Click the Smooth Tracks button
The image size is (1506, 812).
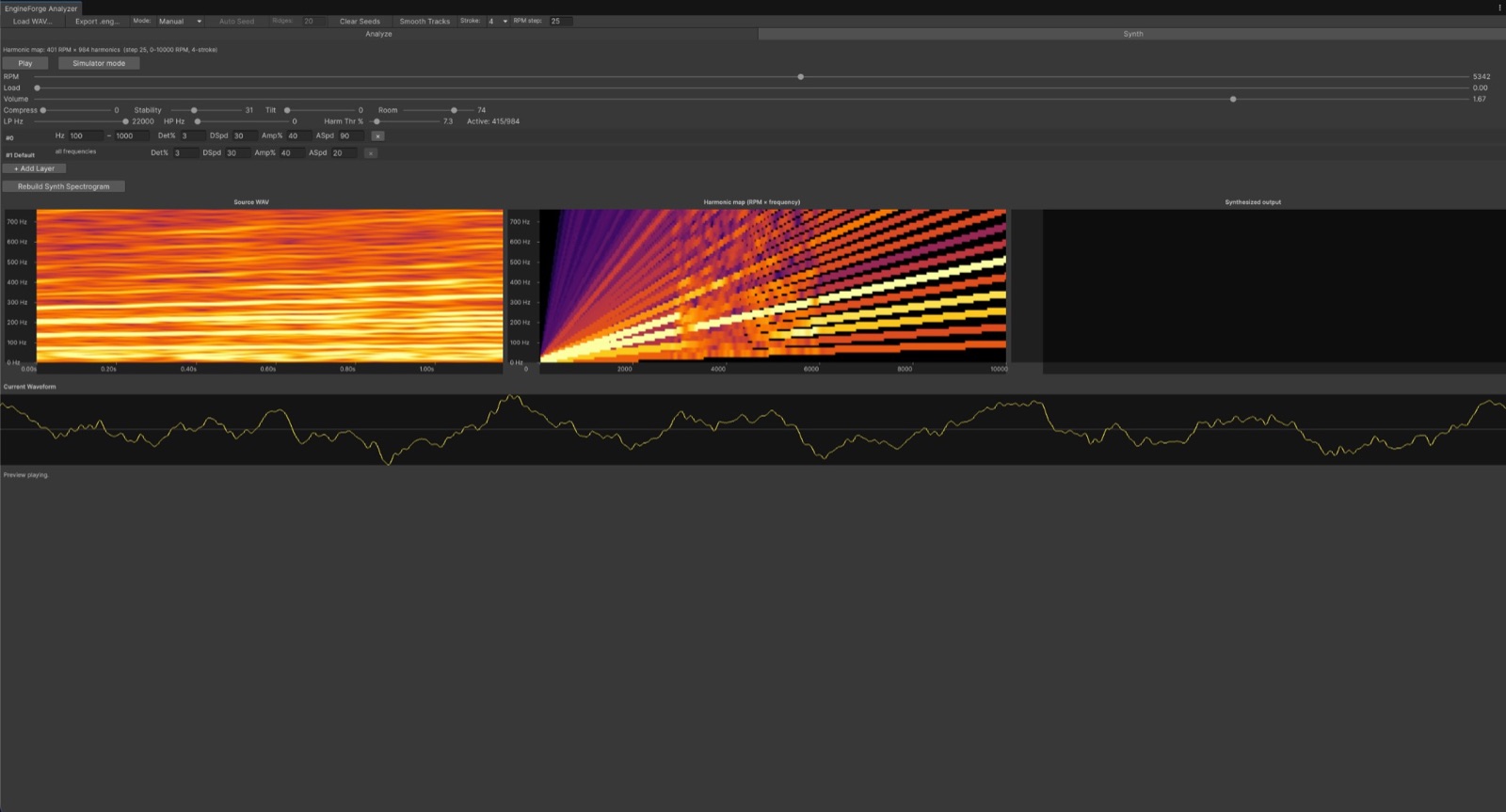pos(425,21)
